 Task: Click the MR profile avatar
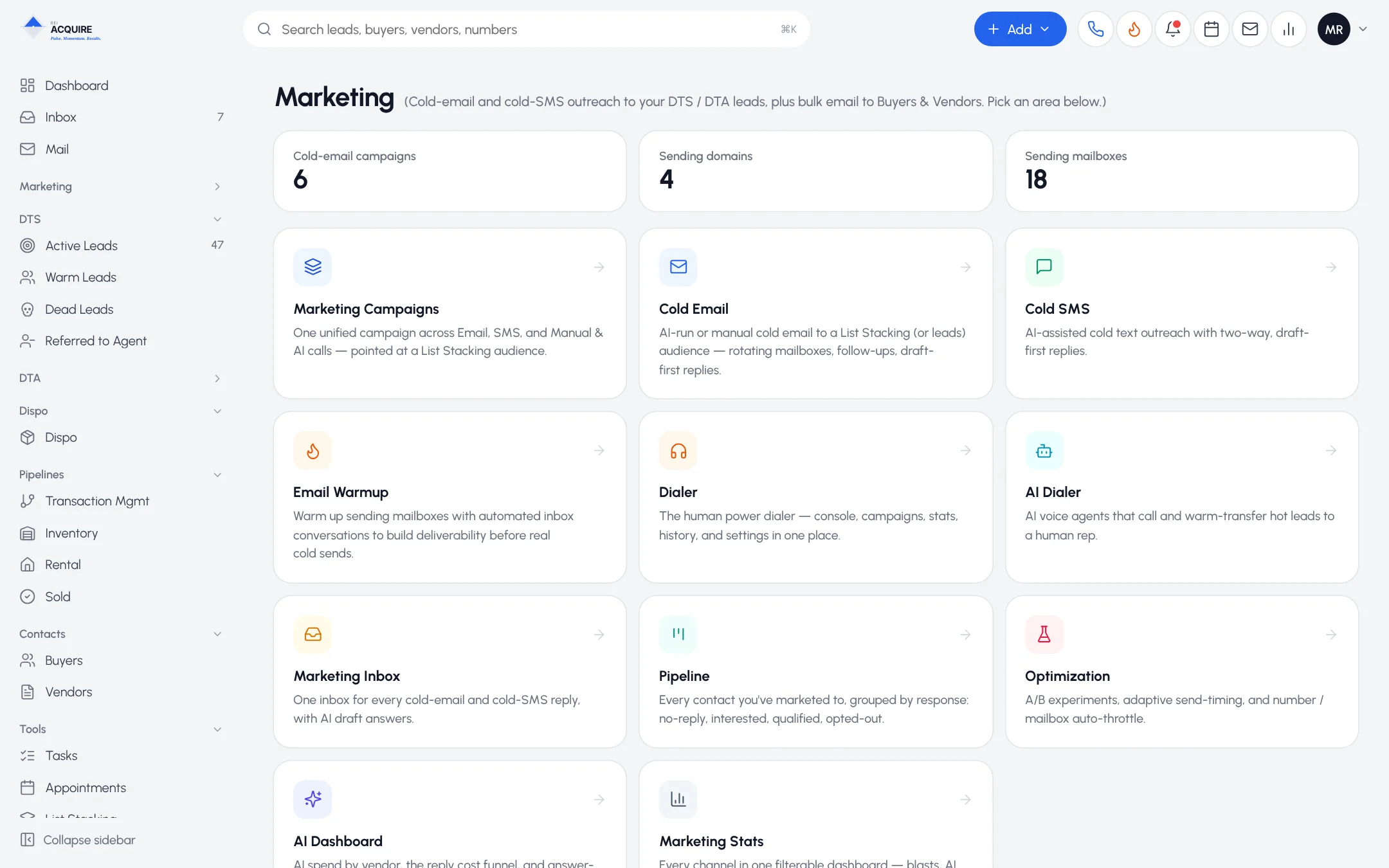point(1334,29)
